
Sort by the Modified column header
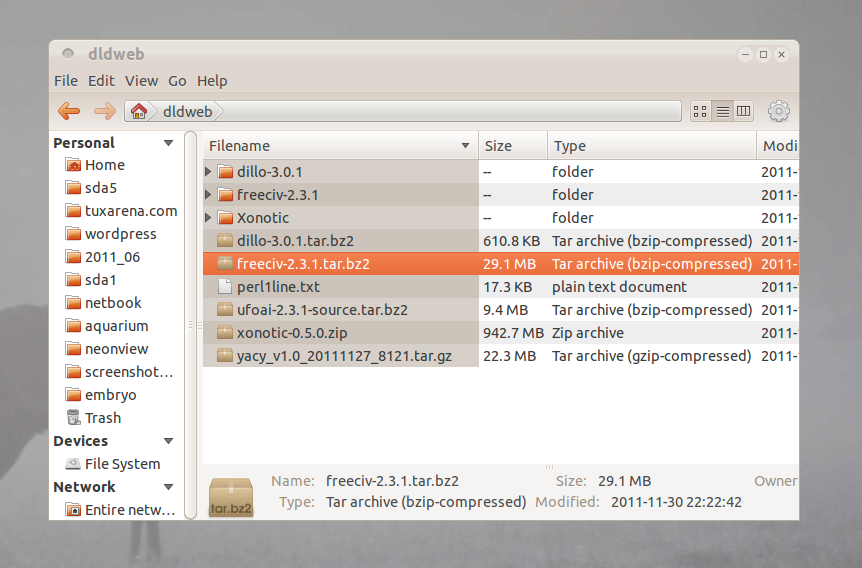[x=778, y=146]
